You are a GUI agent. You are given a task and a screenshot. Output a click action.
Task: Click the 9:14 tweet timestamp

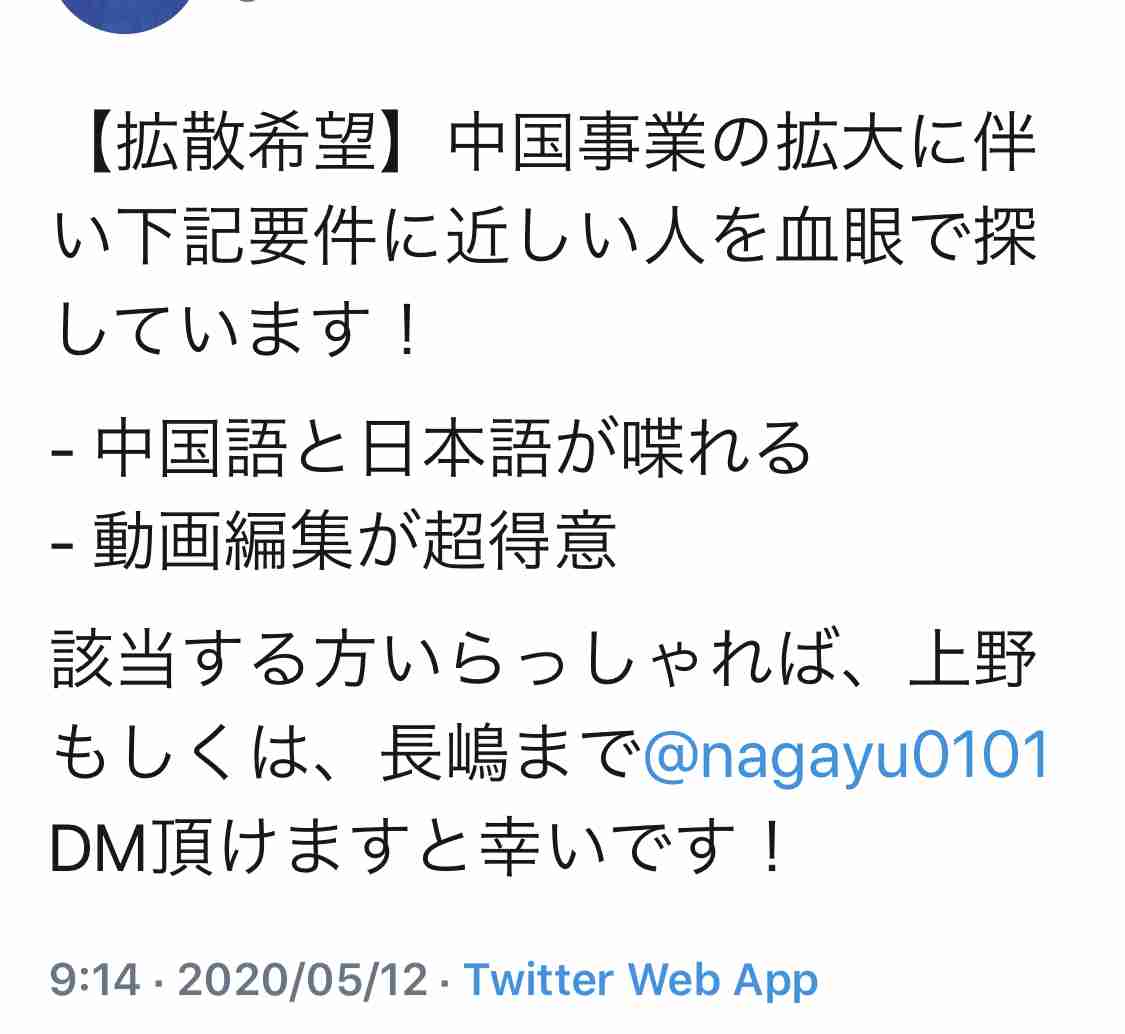(95, 980)
